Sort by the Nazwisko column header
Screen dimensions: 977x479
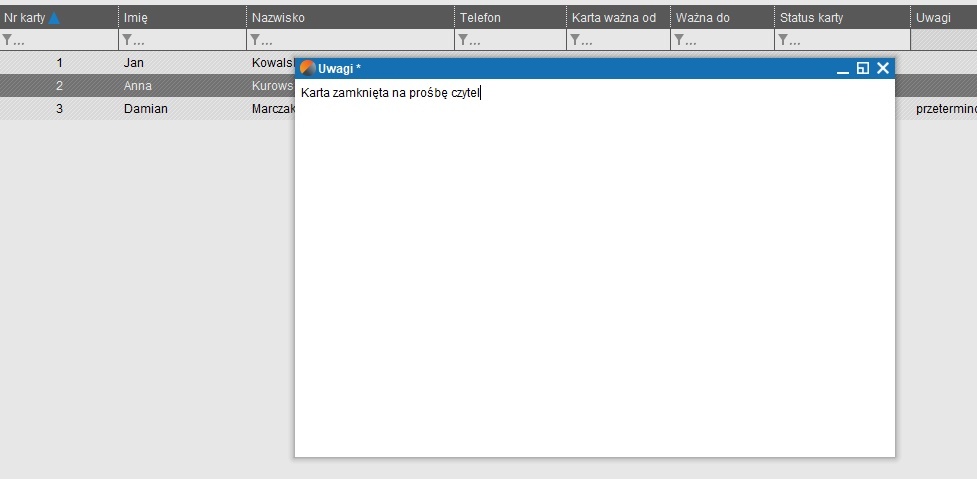(350, 17)
